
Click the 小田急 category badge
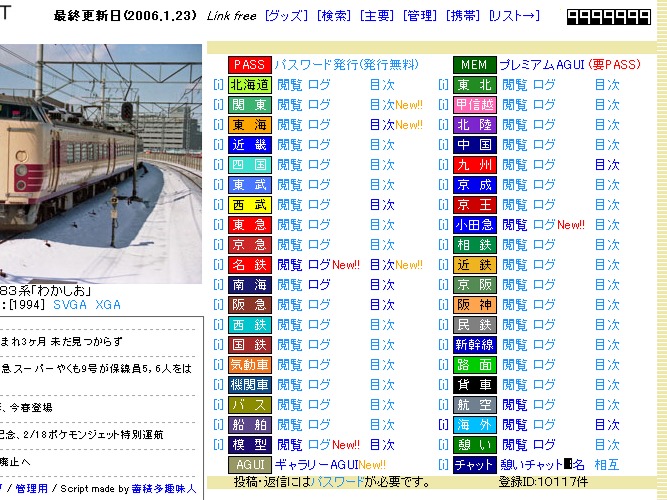tap(474, 225)
